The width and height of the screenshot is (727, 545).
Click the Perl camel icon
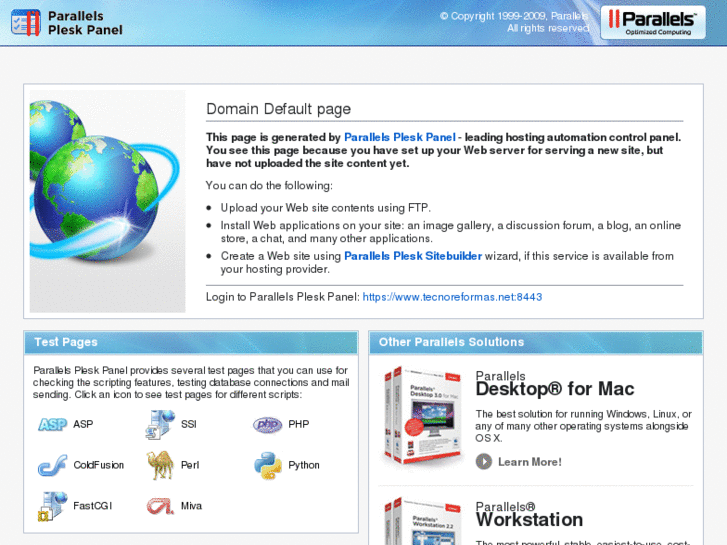coord(160,465)
